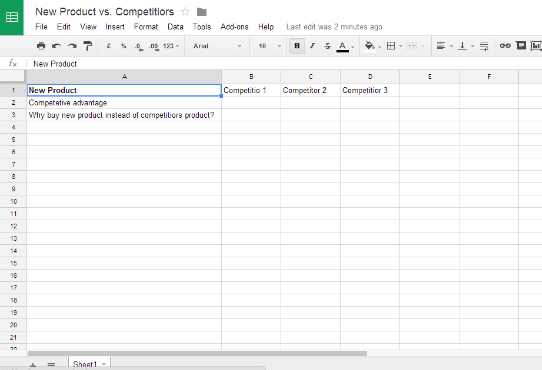Click the Google Sheets home icon

12,17
